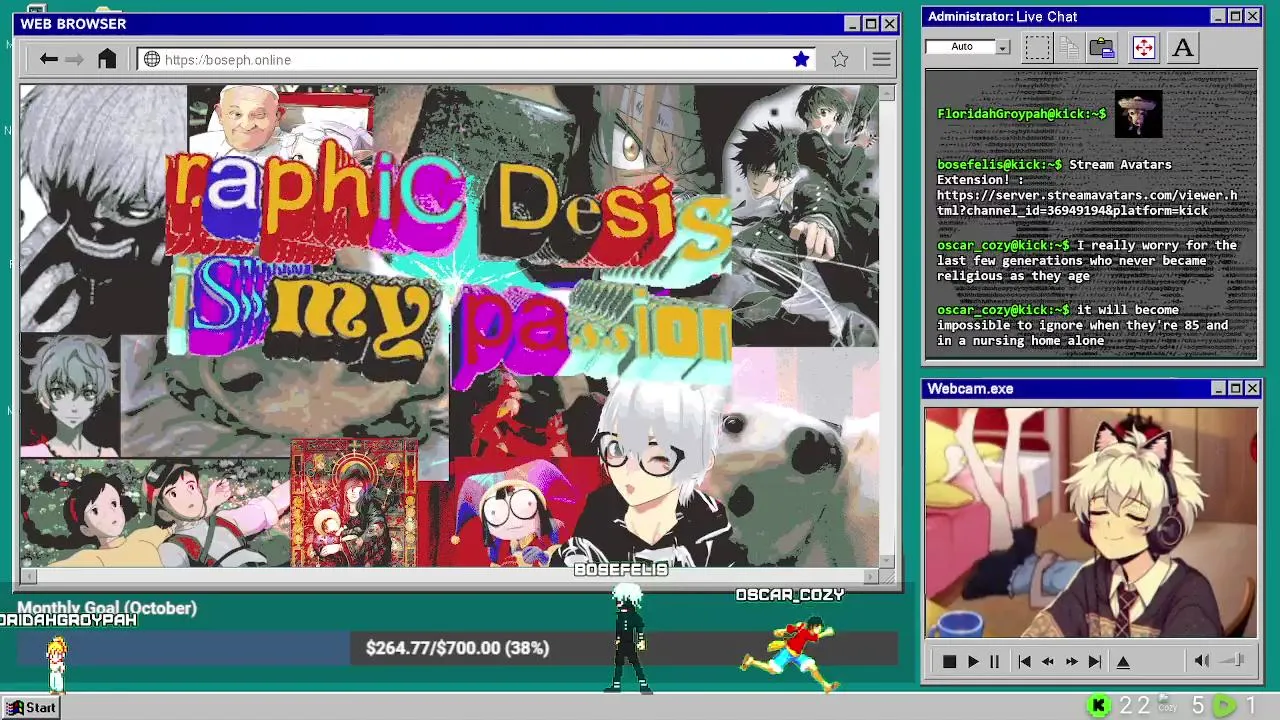
Task: Click the Monthly Goal (October) label
Action: click(x=107, y=608)
